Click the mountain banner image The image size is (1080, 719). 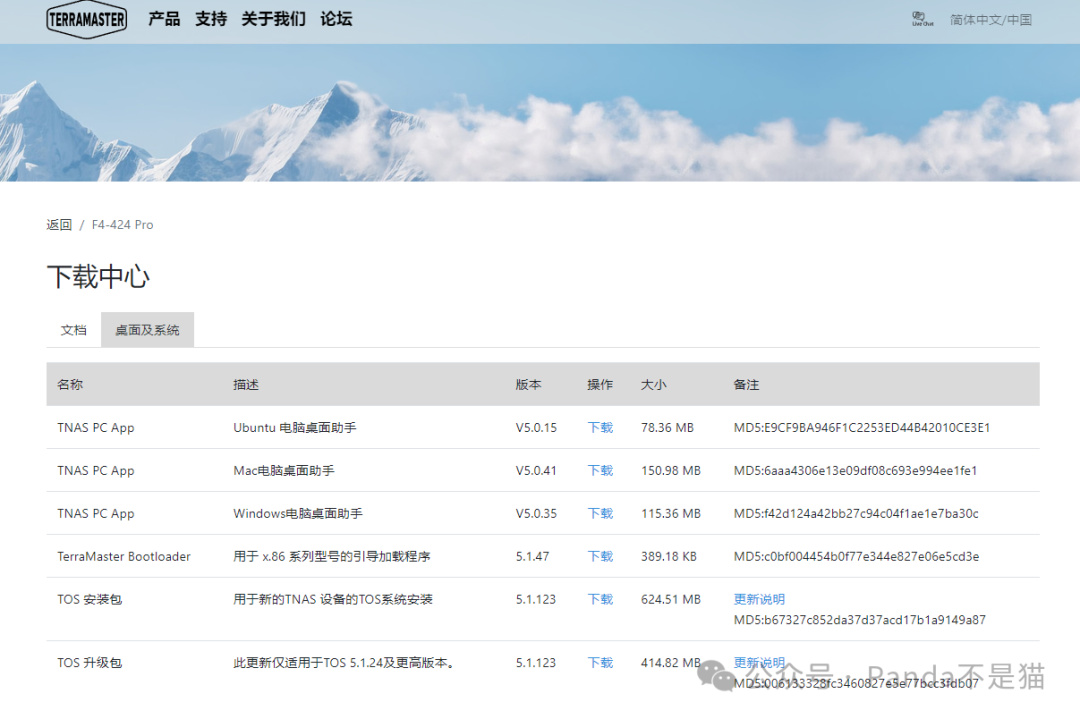540,113
